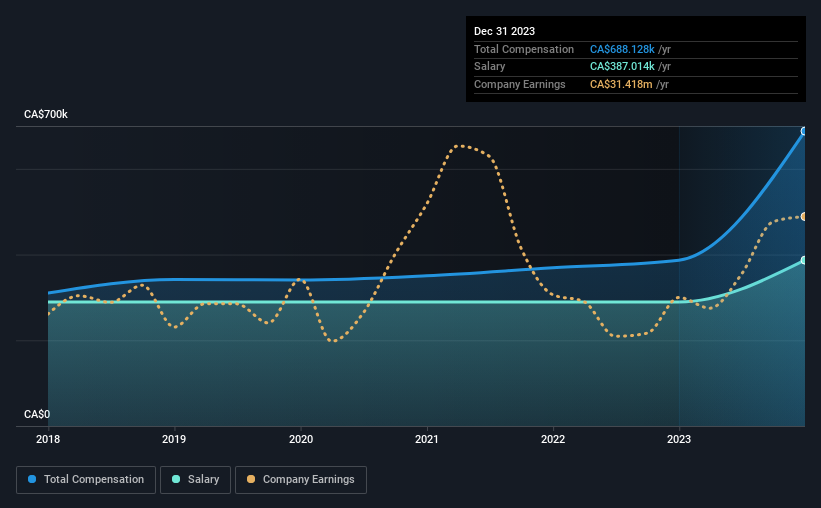821x508 pixels.
Task: Click the CA$0 axis label
Action: 37,414
